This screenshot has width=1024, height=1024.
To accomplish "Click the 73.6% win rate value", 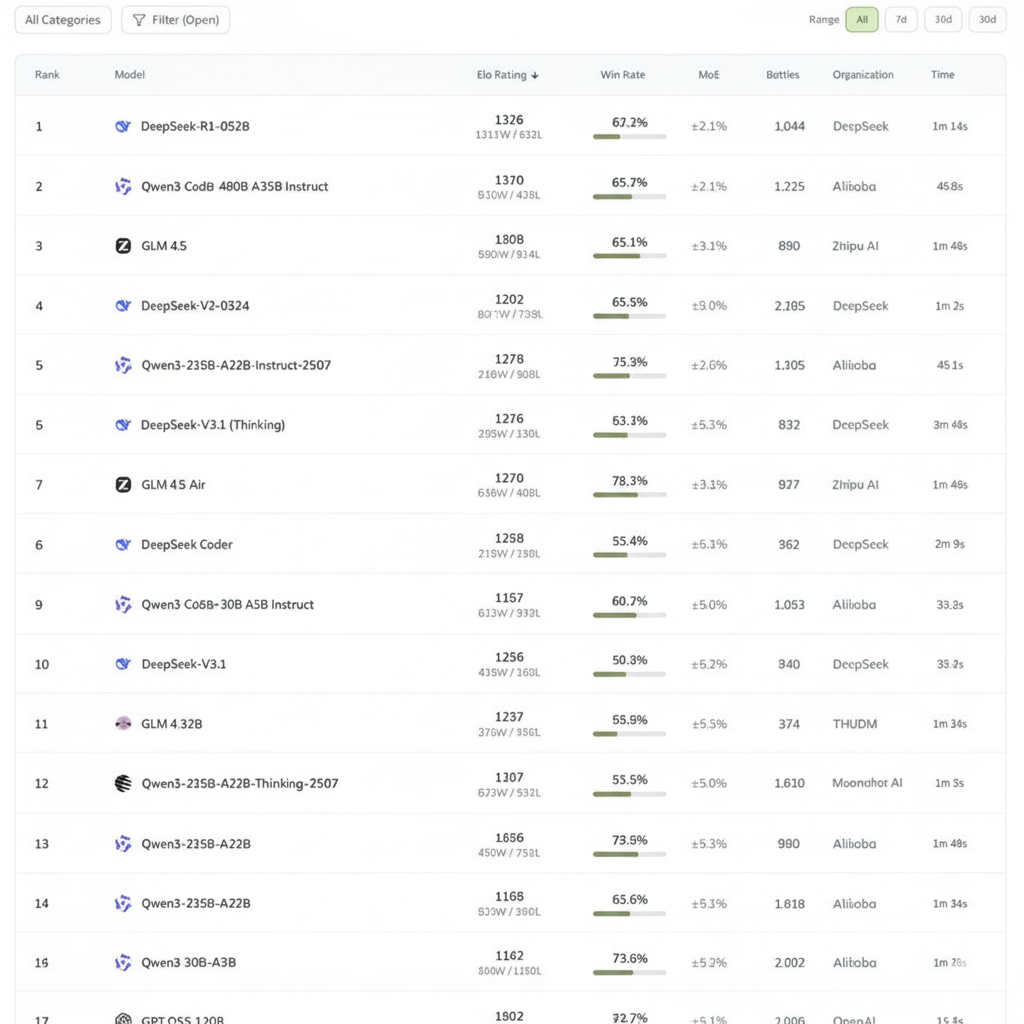I will tap(630, 959).
